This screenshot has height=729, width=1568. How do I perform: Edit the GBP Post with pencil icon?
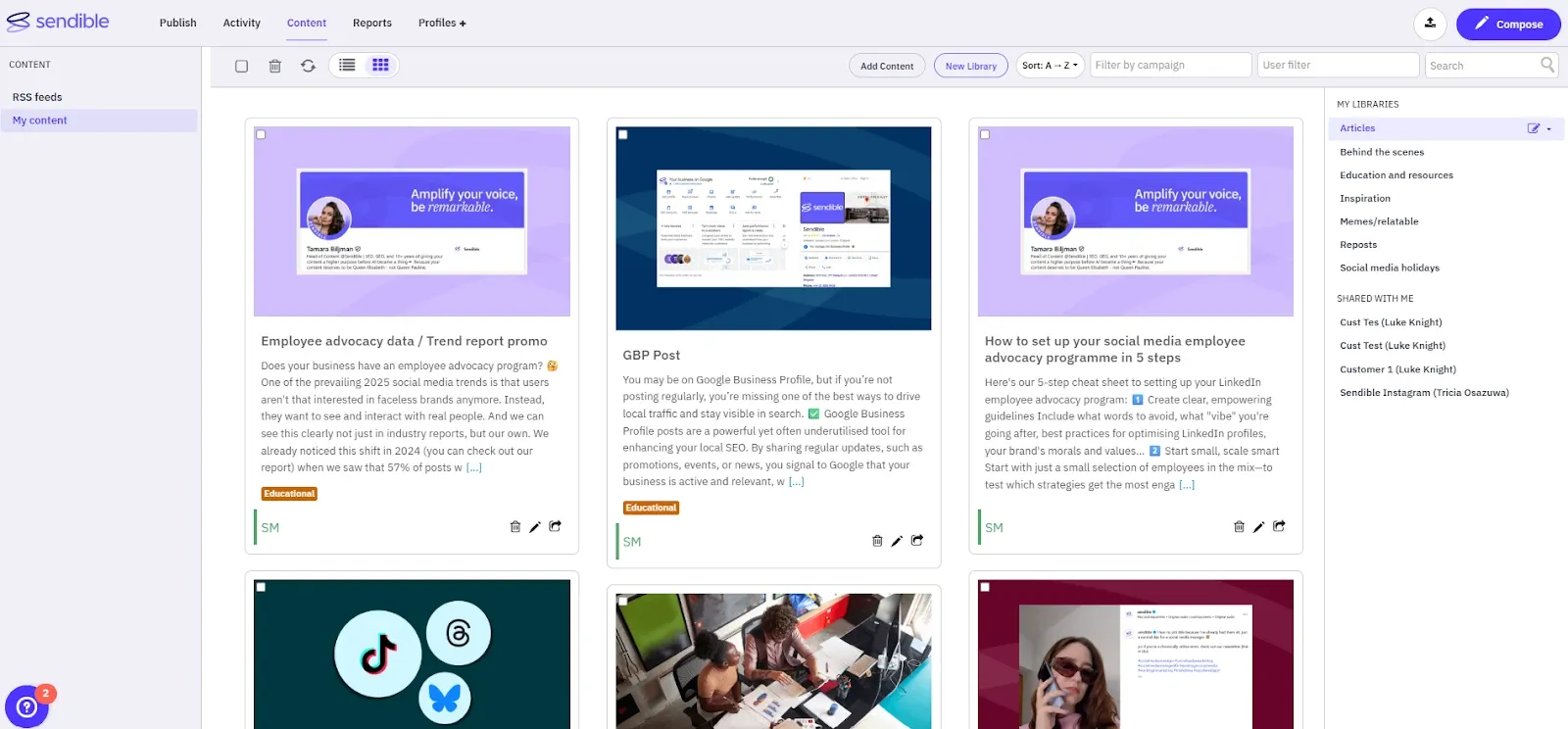pyautogui.click(x=897, y=541)
